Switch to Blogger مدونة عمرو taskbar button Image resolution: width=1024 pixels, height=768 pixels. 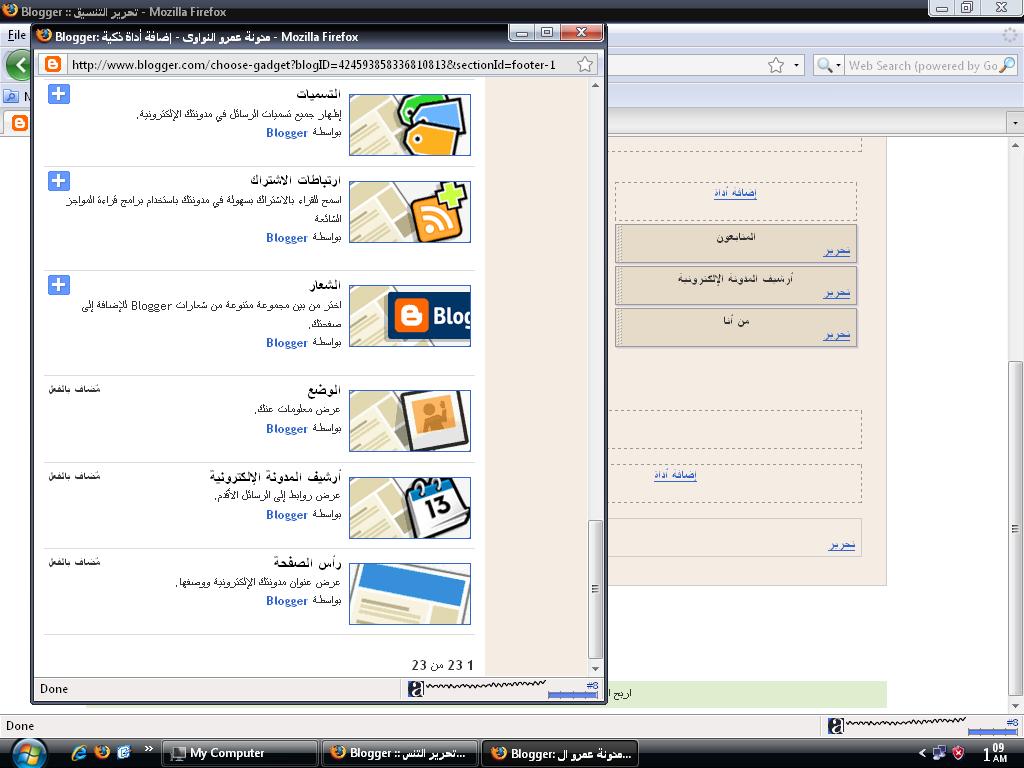560,753
